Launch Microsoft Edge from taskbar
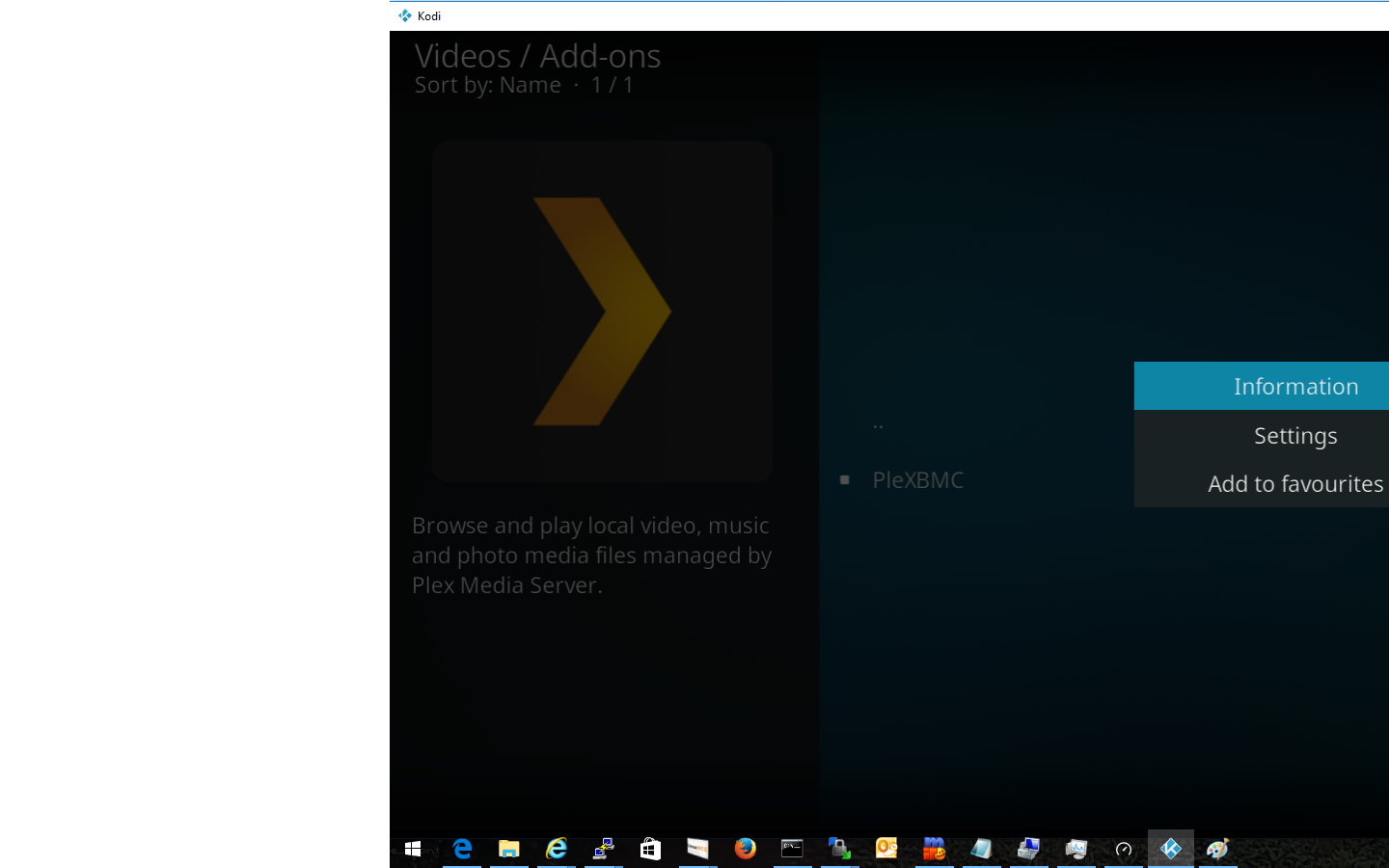The image size is (1389, 868). coord(462,849)
